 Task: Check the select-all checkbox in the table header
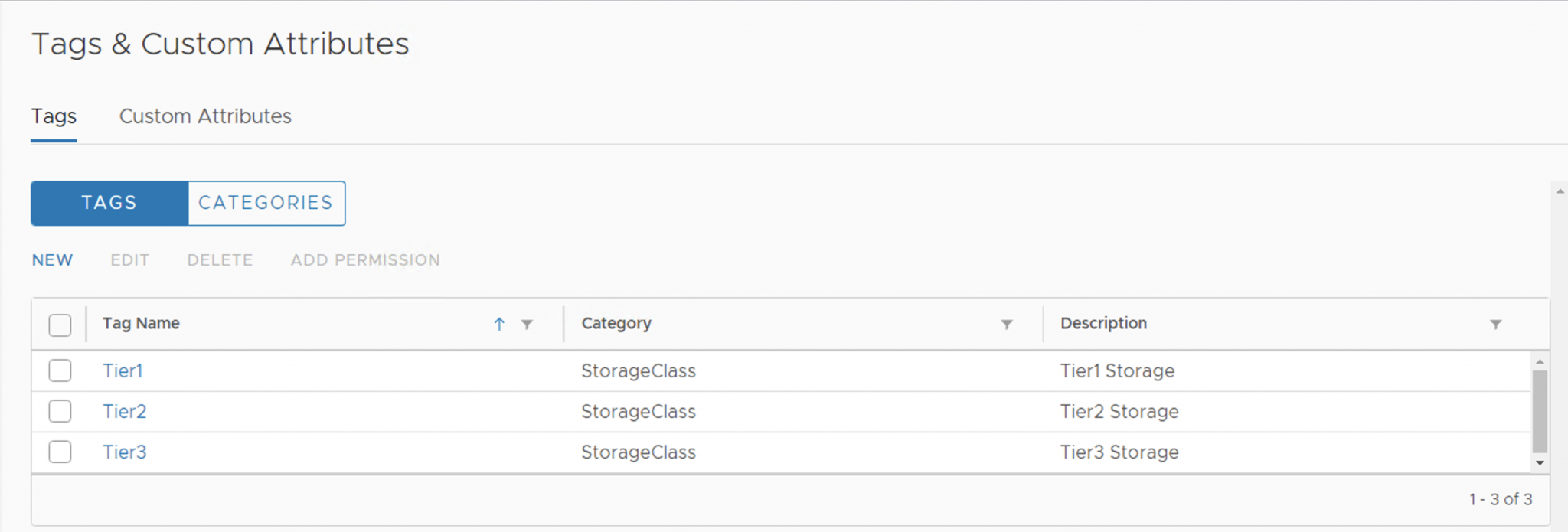(x=59, y=325)
